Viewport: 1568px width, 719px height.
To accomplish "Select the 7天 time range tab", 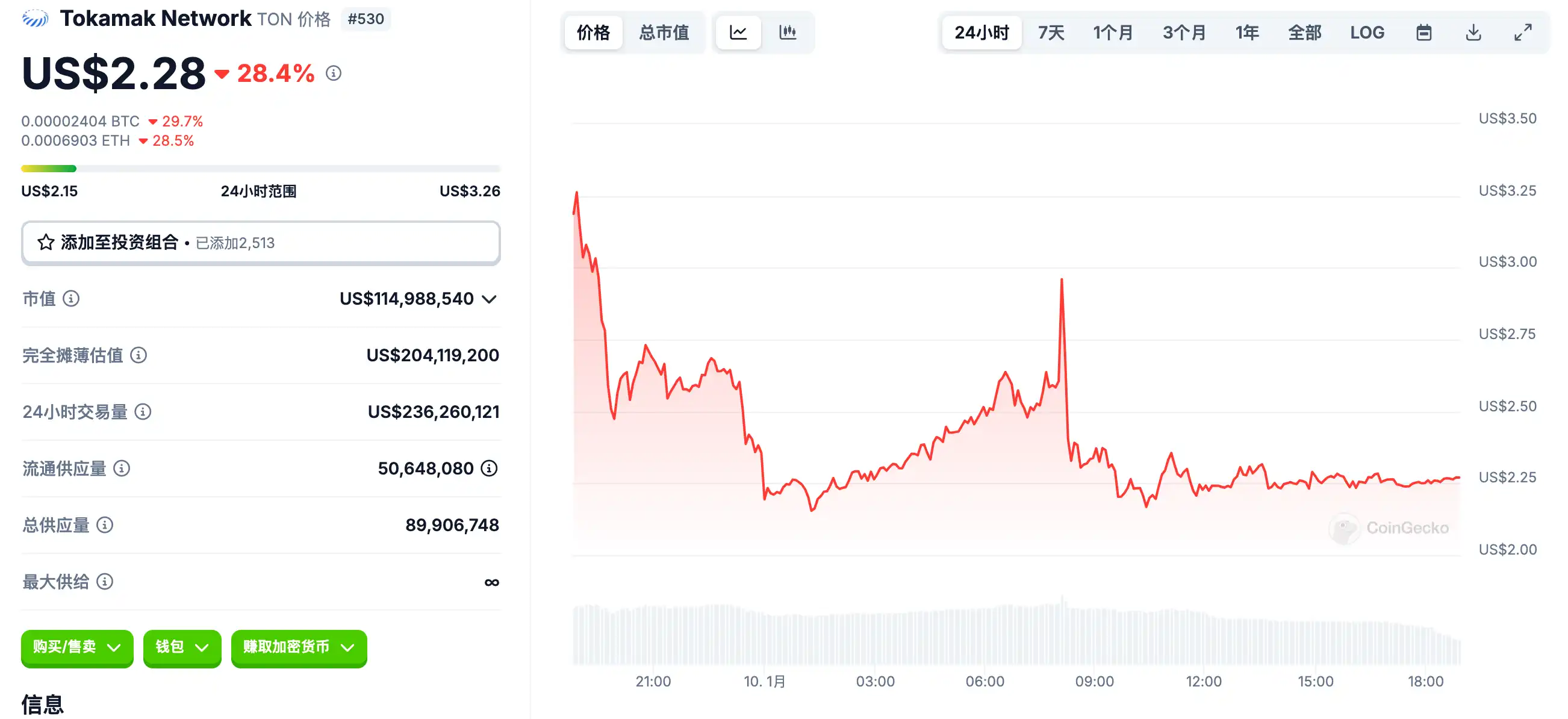I will (1051, 33).
